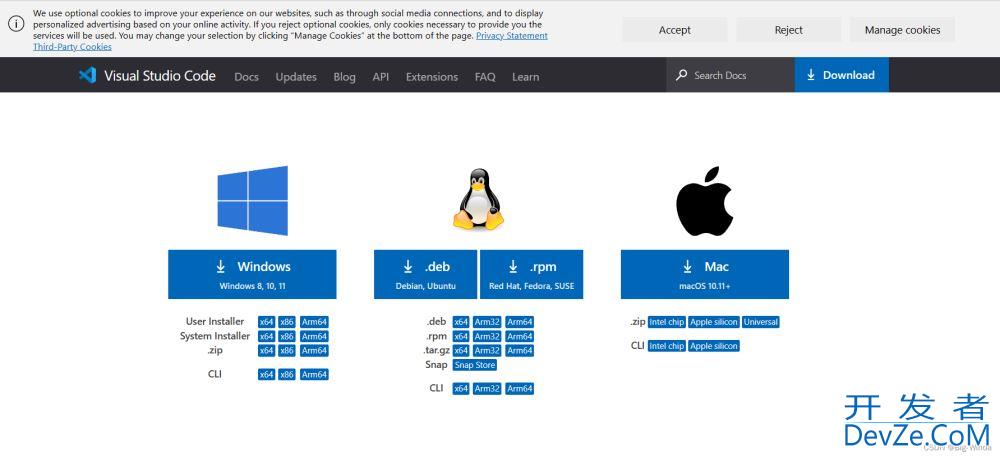Click the Visual Studio Code logo icon

tap(87, 75)
